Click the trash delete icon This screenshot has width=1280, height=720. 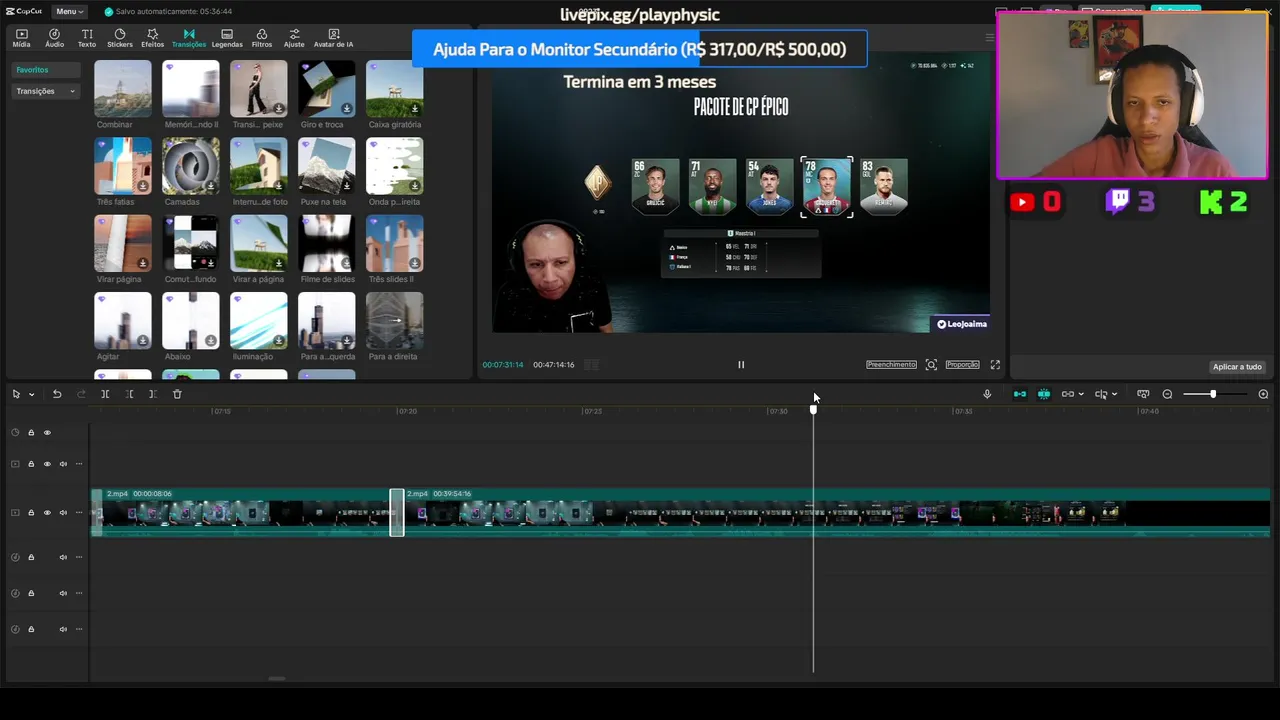tap(177, 394)
